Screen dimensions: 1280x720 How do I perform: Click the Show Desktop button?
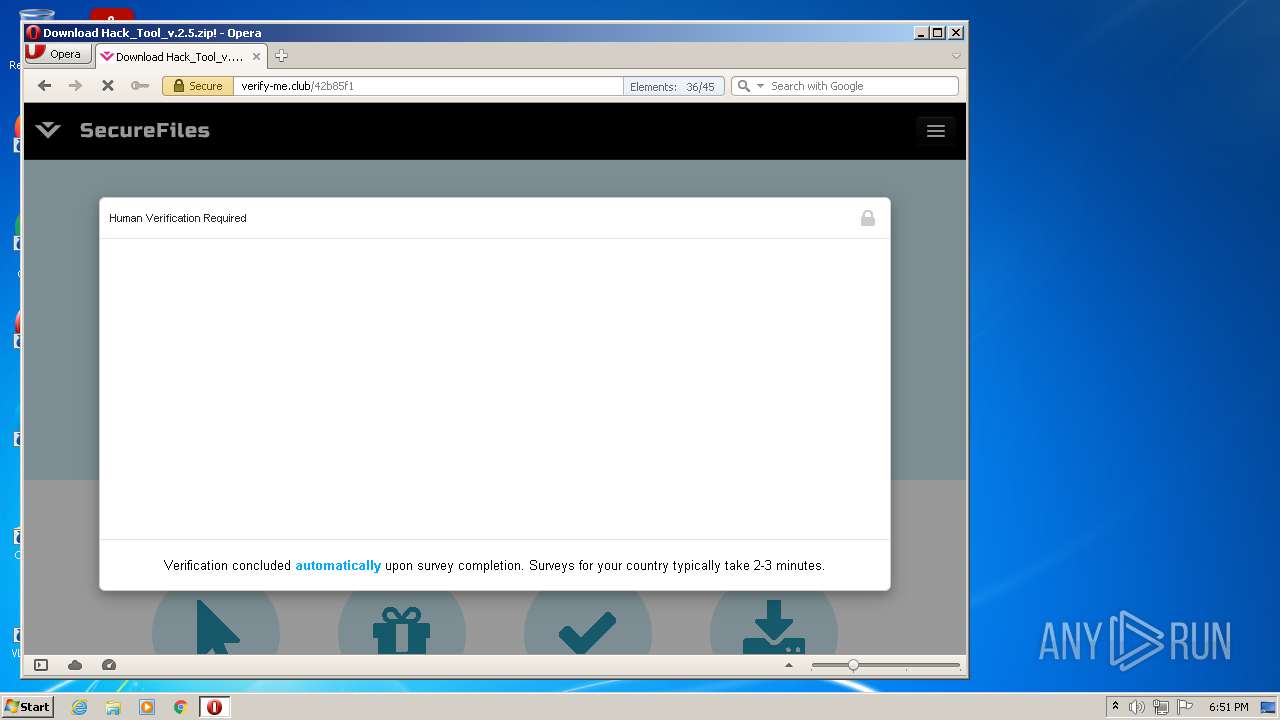pos(1268,707)
